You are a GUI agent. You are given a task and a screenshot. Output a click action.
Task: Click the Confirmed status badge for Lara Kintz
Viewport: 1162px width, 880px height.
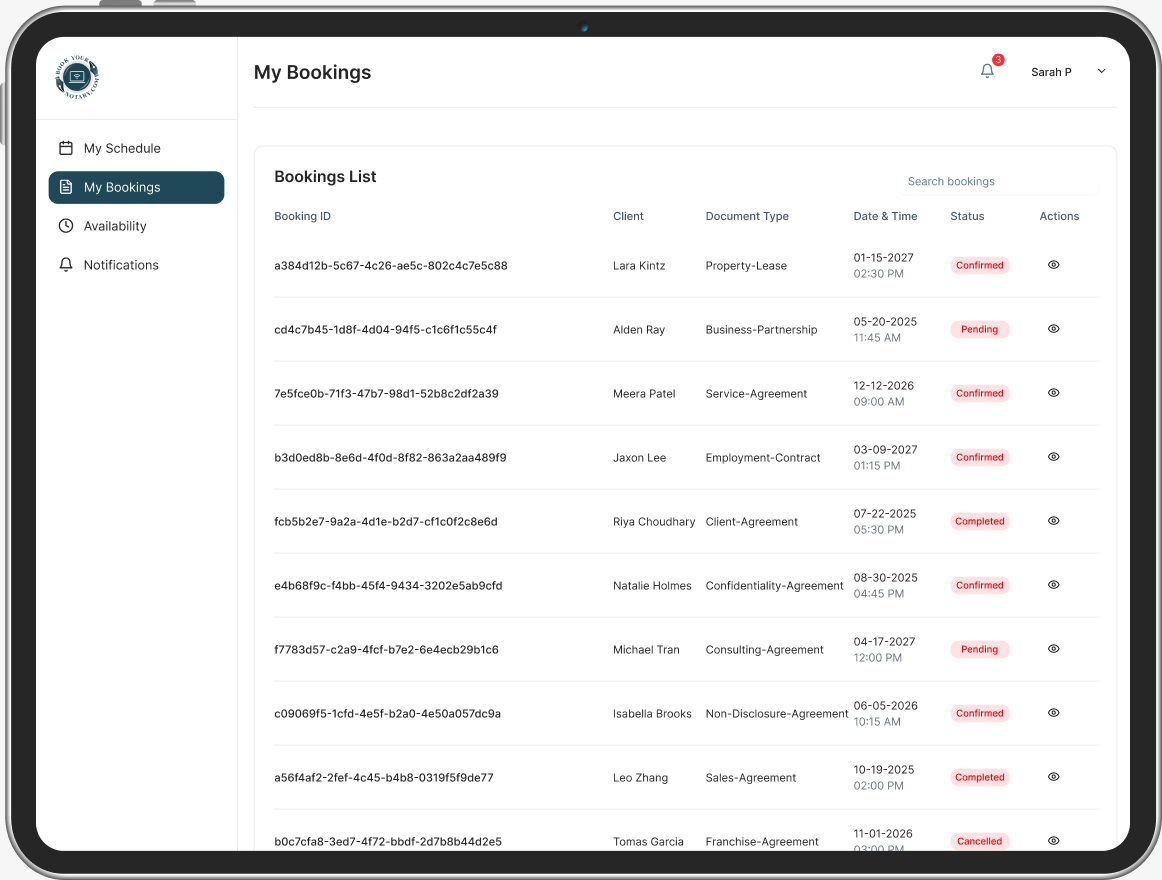click(x=980, y=265)
